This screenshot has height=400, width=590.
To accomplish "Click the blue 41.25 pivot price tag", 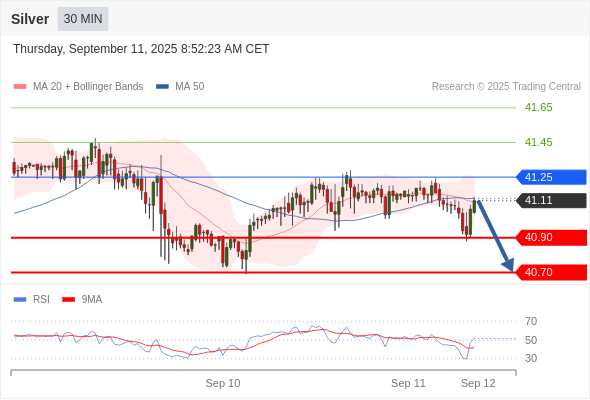I will click(550, 177).
